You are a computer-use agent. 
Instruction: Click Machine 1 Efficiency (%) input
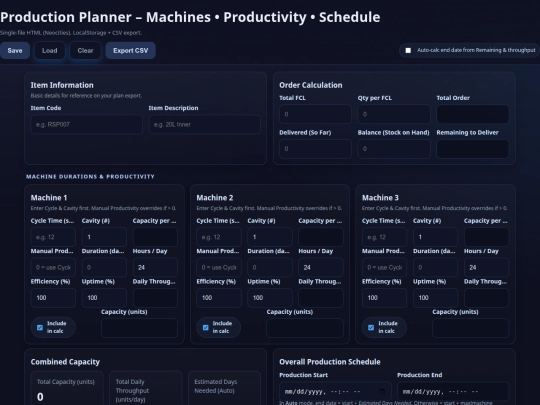coord(53,298)
